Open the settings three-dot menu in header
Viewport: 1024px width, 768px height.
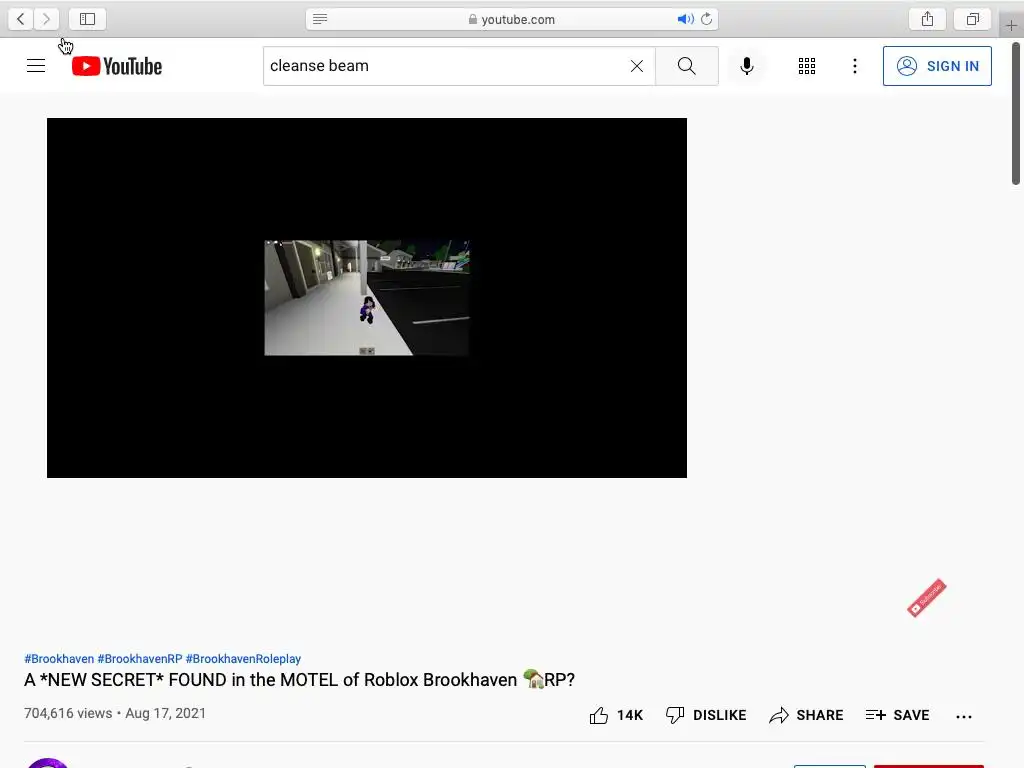coord(855,66)
